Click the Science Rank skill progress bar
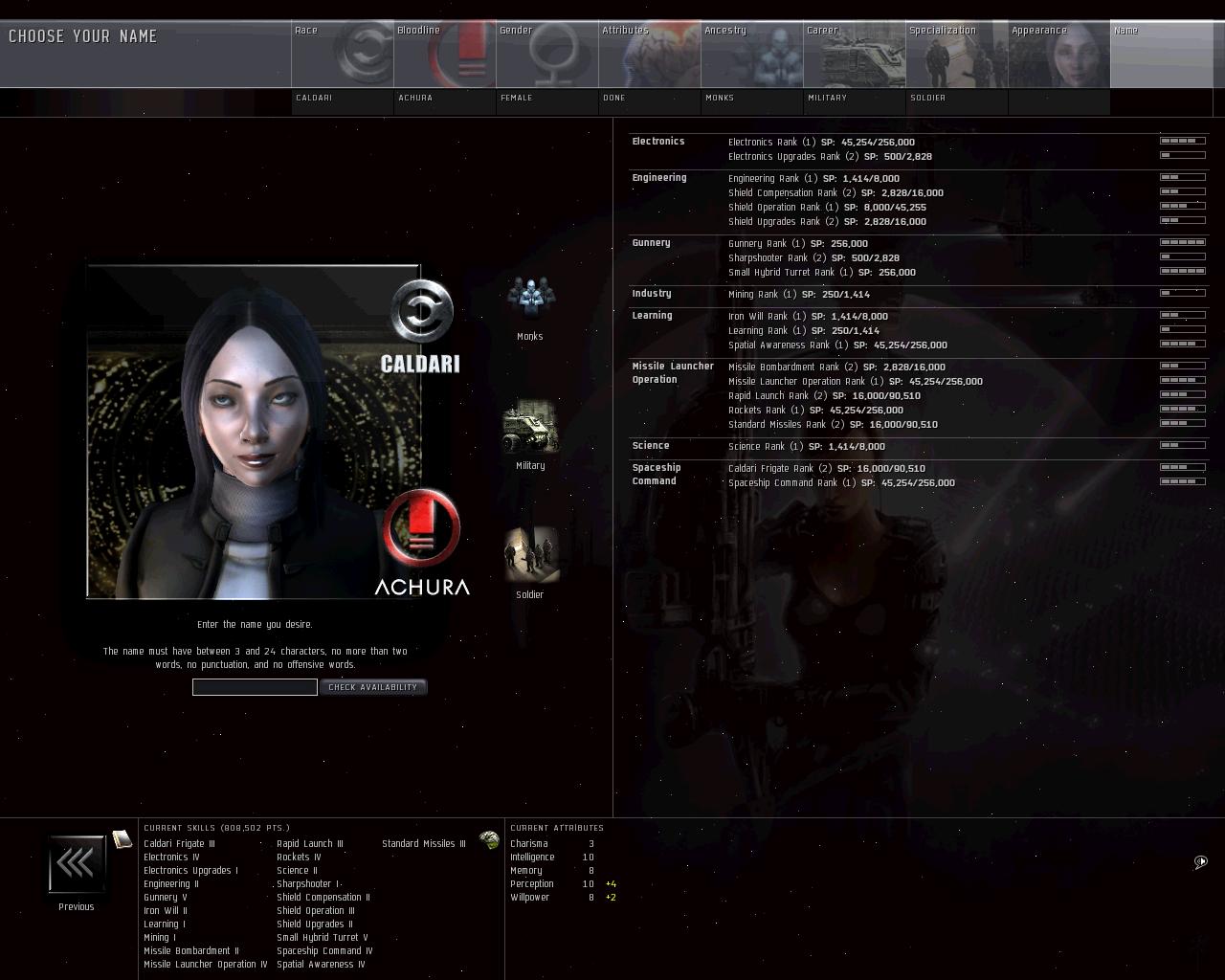This screenshot has width=1225, height=980. click(x=1183, y=445)
